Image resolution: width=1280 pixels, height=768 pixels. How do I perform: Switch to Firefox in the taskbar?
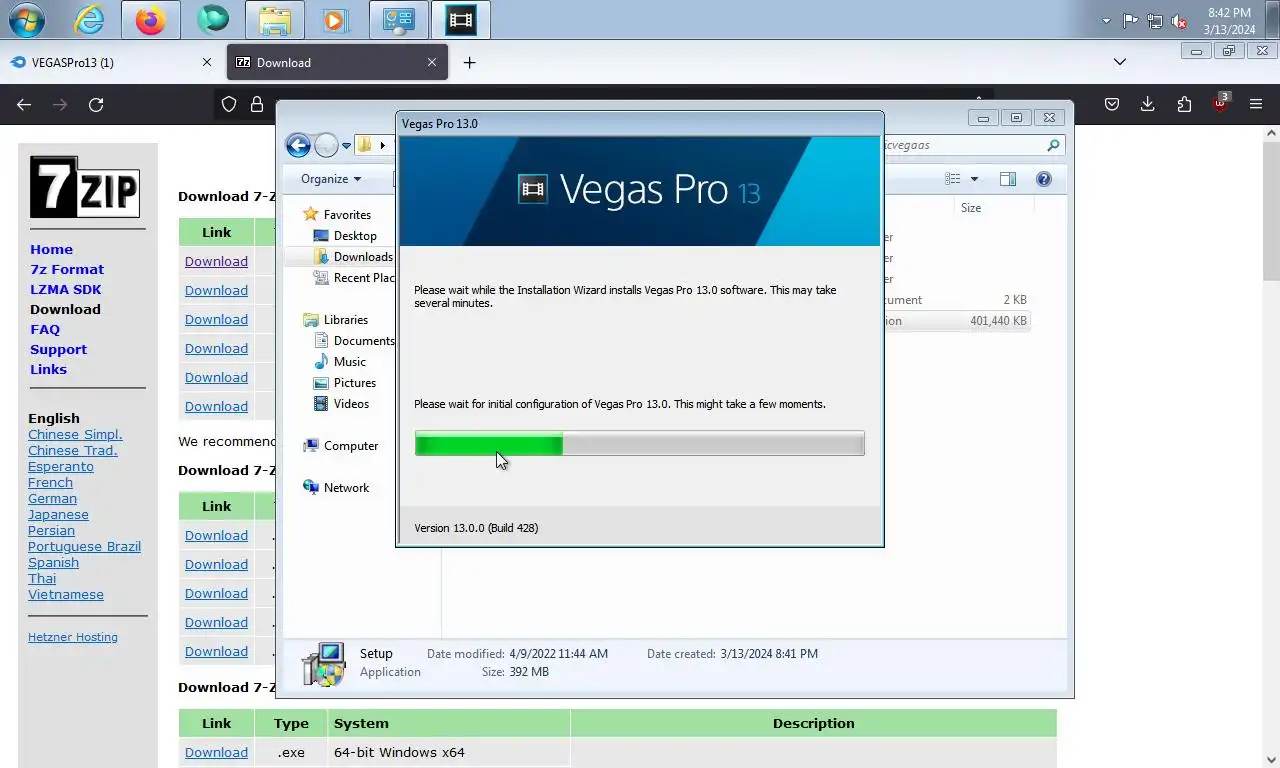point(151,20)
